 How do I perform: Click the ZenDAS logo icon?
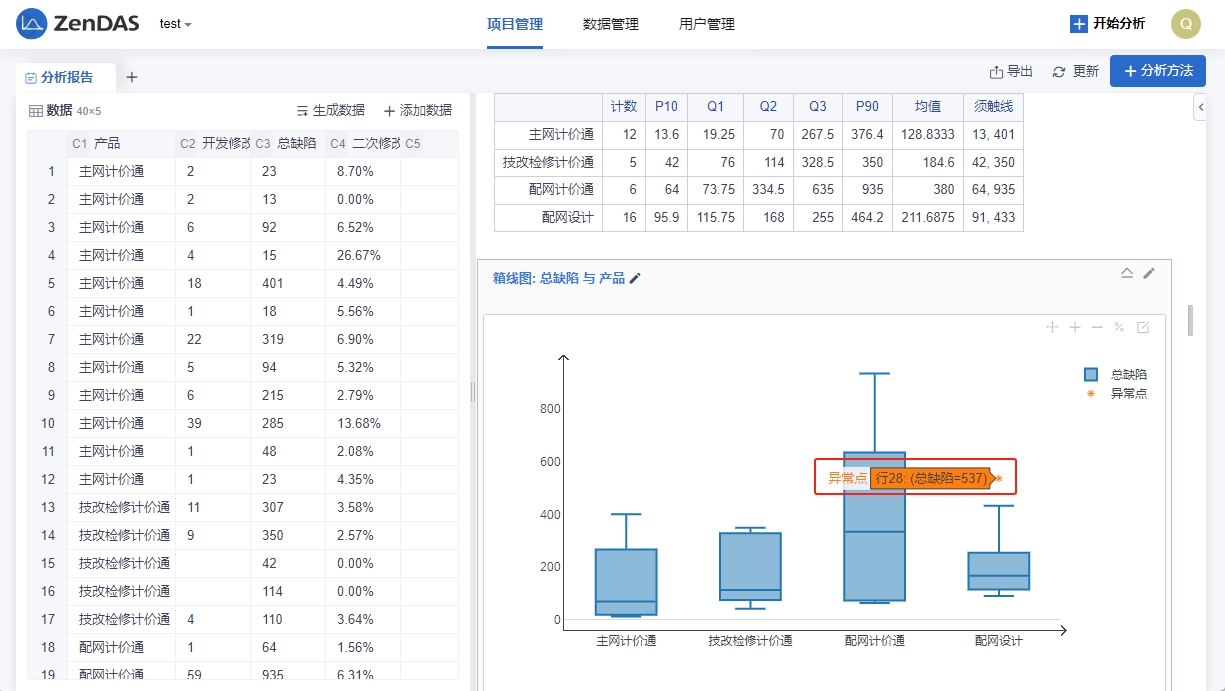point(32,23)
